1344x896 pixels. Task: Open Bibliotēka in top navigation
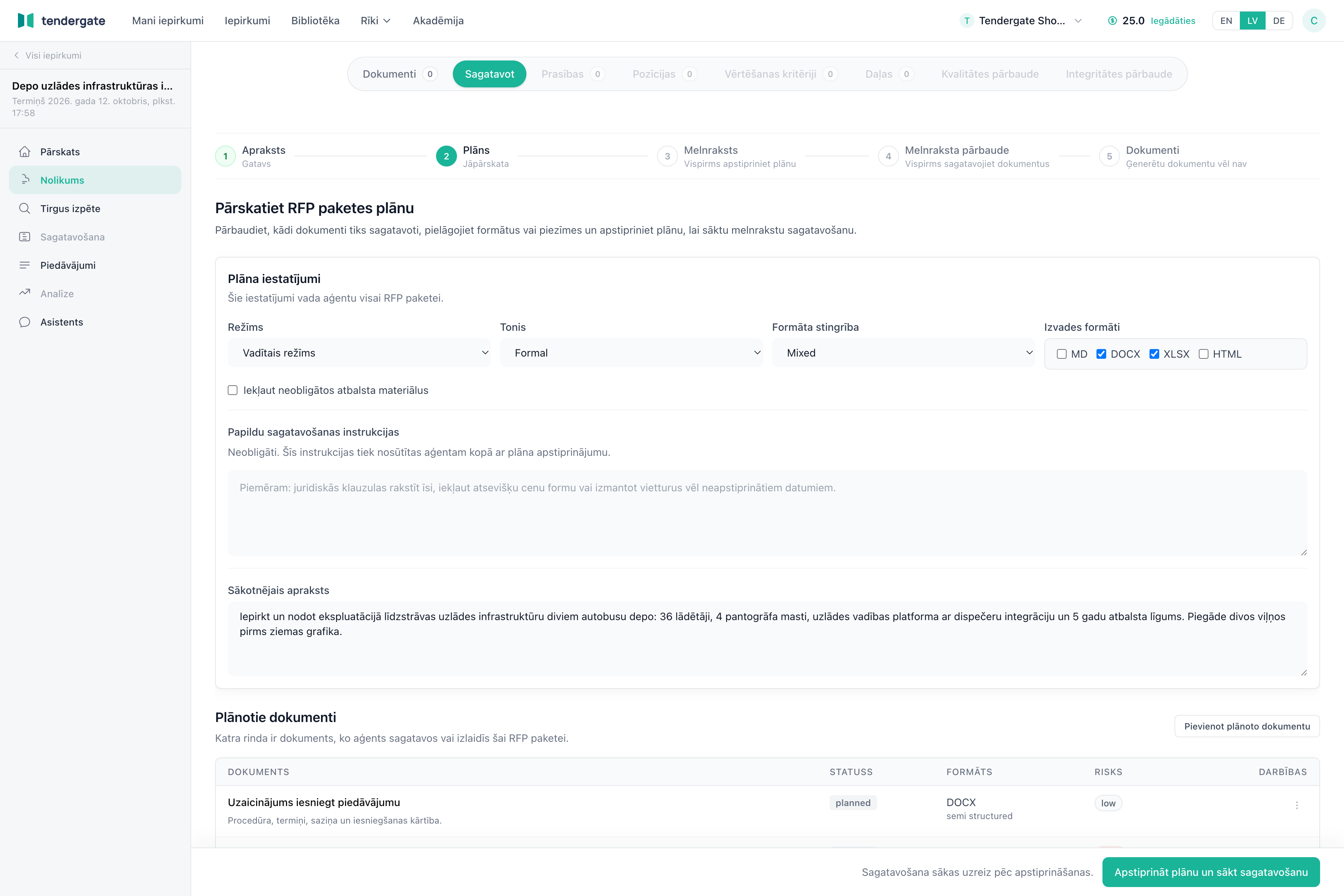(315, 21)
